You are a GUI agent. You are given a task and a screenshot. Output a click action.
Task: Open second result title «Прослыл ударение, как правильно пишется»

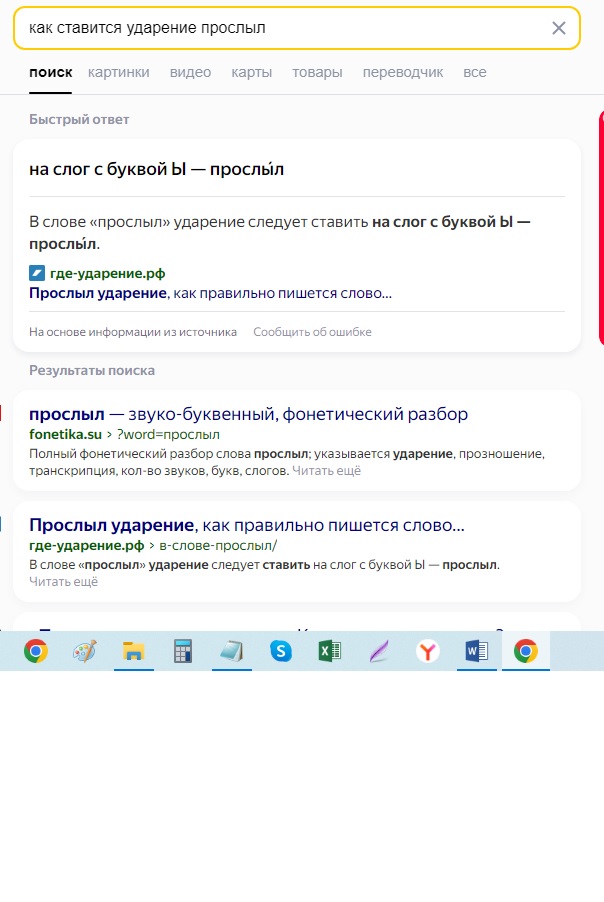tap(247, 525)
